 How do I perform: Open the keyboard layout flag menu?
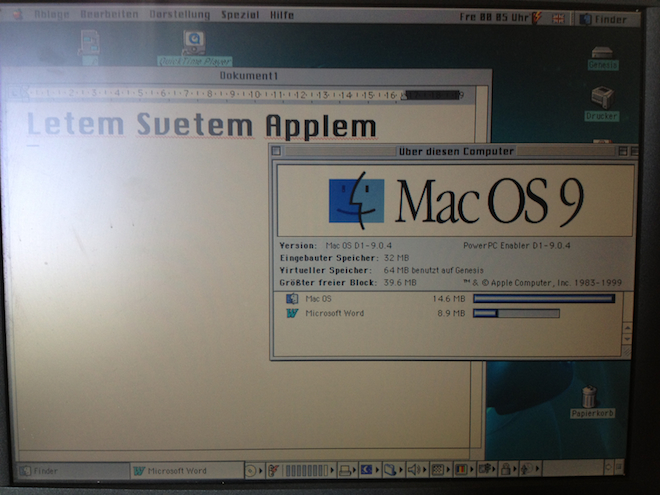[558, 19]
